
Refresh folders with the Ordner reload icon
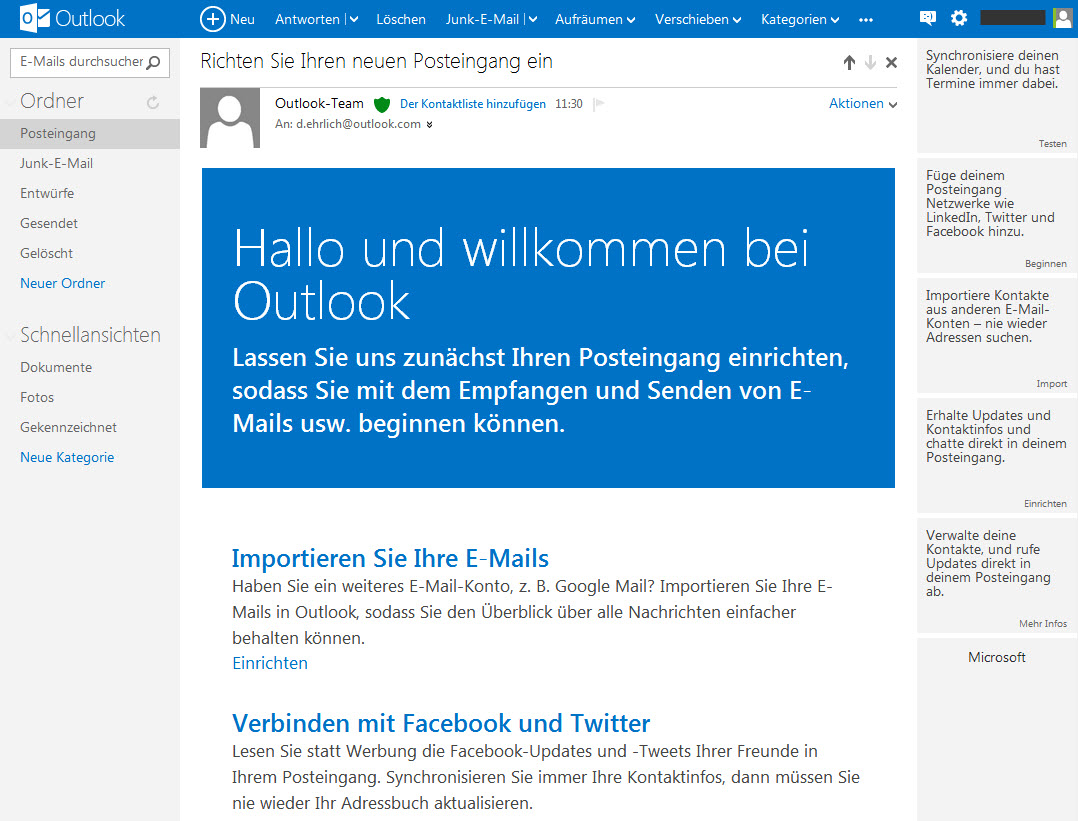pos(153,102)
